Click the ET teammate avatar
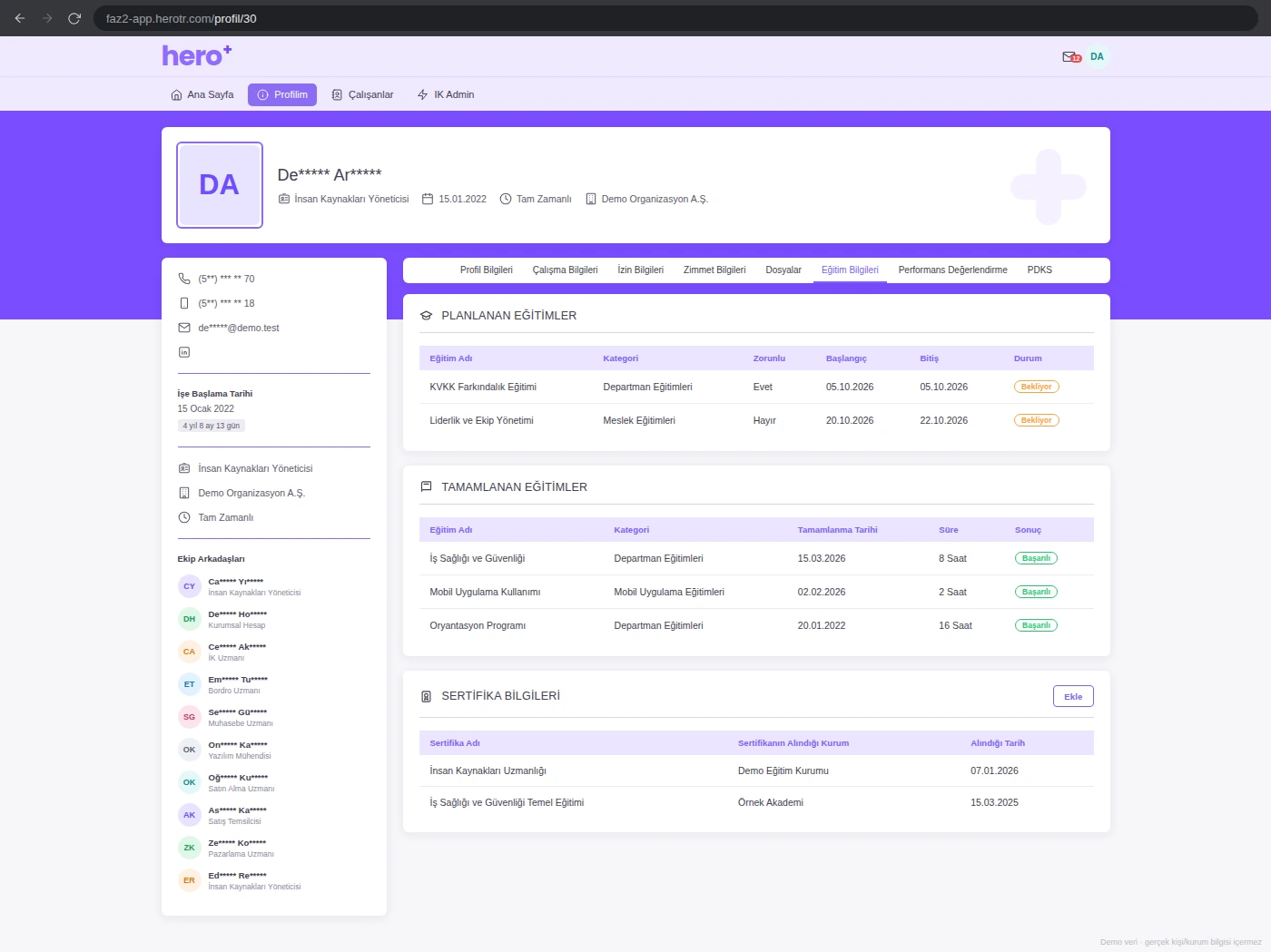Screen dimensions: 1271x952 189,684
